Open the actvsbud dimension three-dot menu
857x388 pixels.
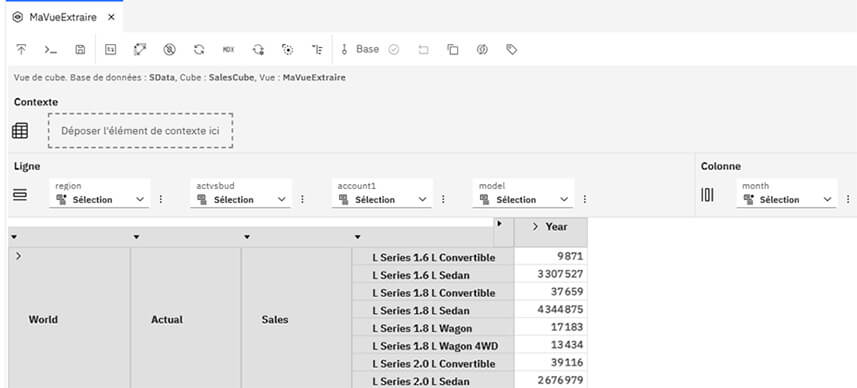(302, 199)
